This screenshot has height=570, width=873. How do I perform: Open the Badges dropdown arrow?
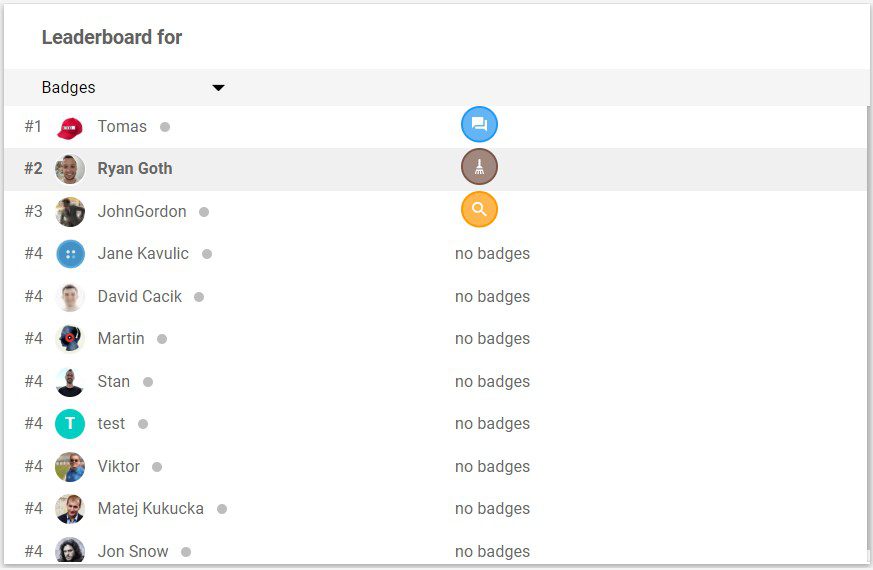pos(218,87)
